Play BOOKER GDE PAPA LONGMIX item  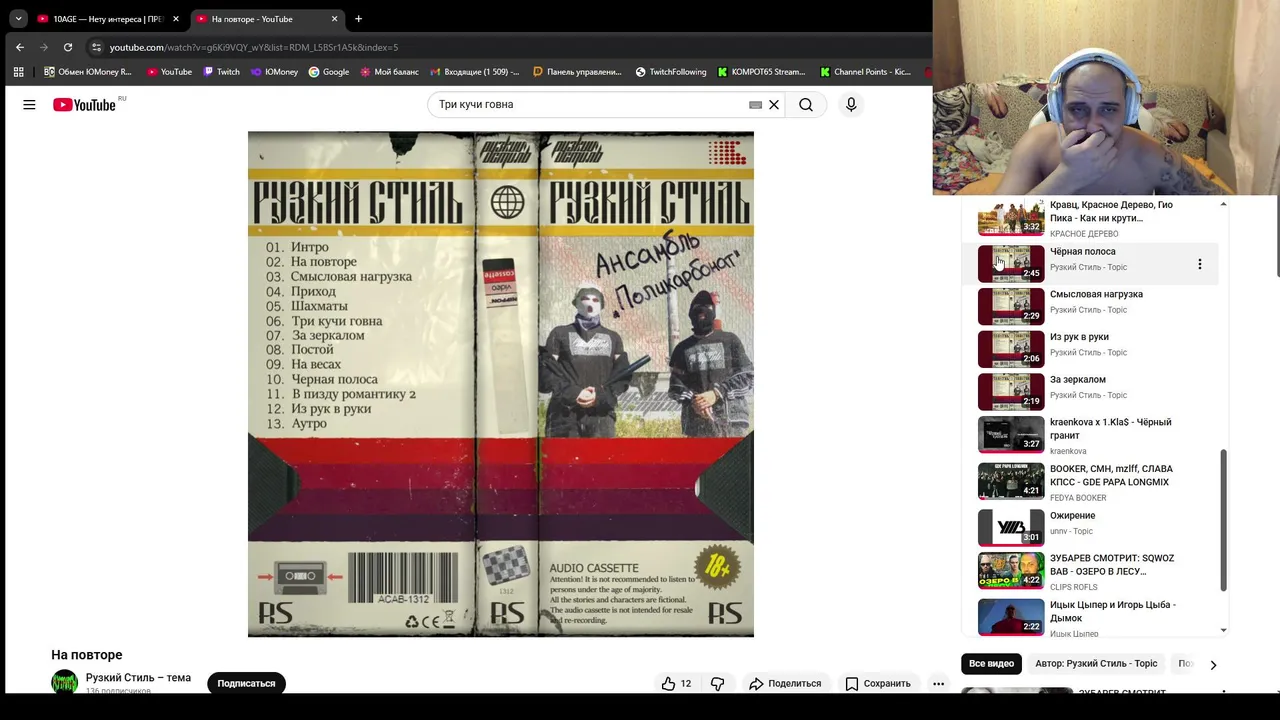pyautogui.click(x=1090, y=482)
